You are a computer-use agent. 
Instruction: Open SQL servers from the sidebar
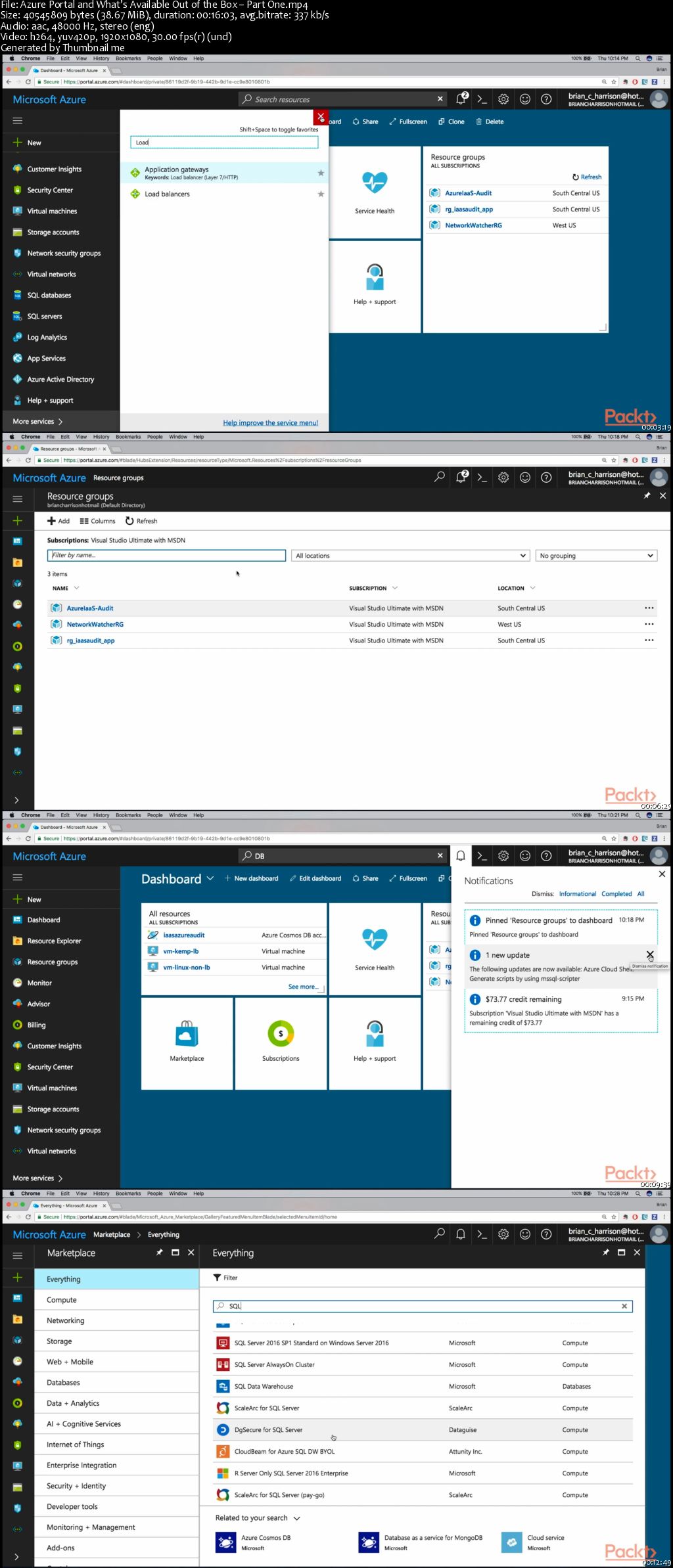click(x=44, y=316)
